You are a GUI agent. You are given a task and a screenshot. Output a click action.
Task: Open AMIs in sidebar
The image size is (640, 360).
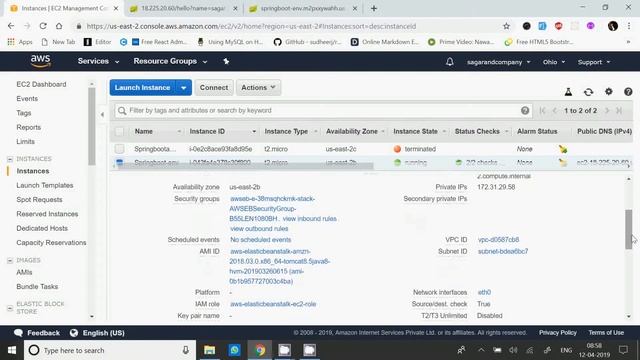click(x=24, y=272)
